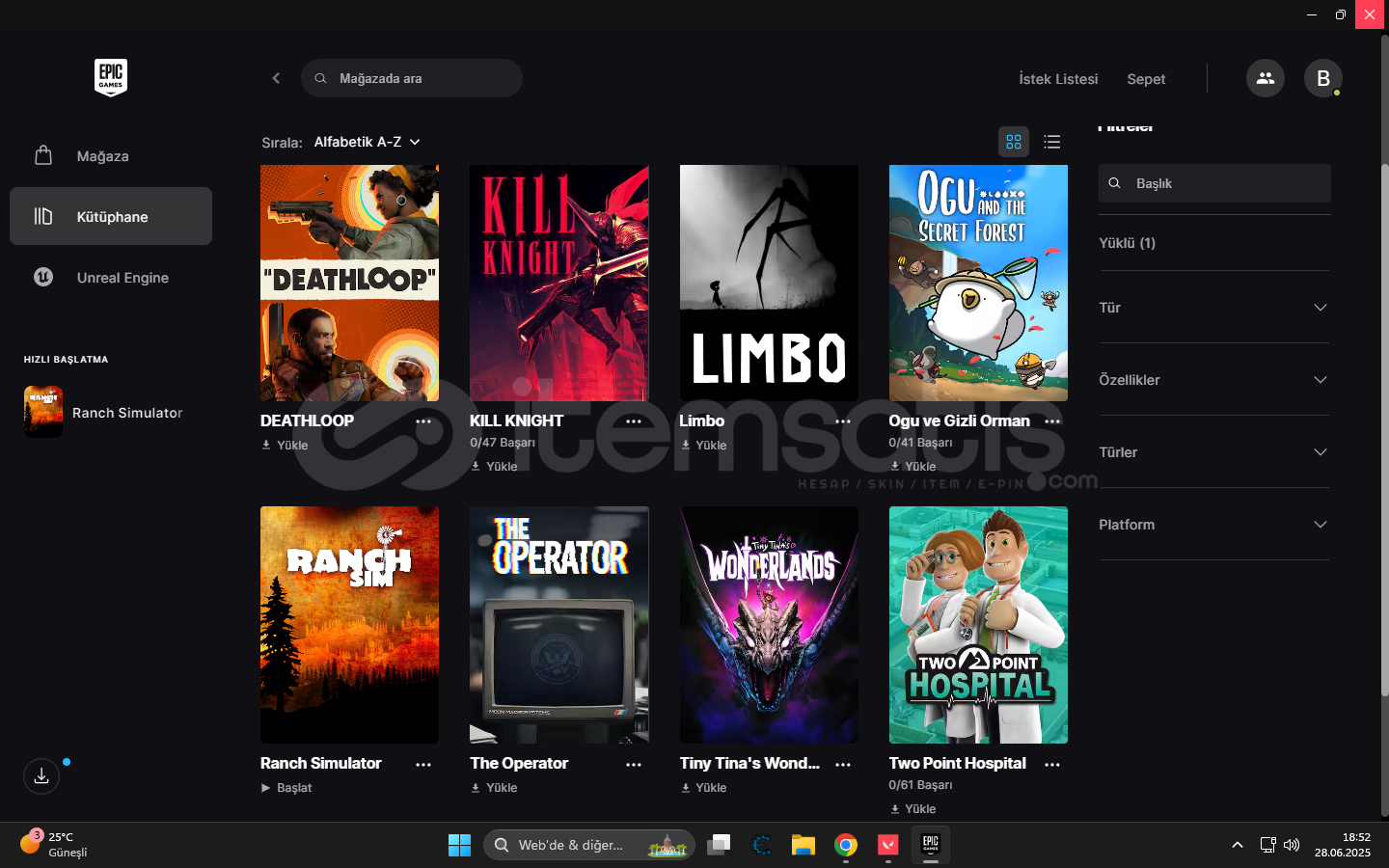Image resolution: width=1389 pixels, height=868 pixels.
Task: Open the three-dot menu for Tiny Tina's Wonderlands
Action: click(x=843, y=764)
